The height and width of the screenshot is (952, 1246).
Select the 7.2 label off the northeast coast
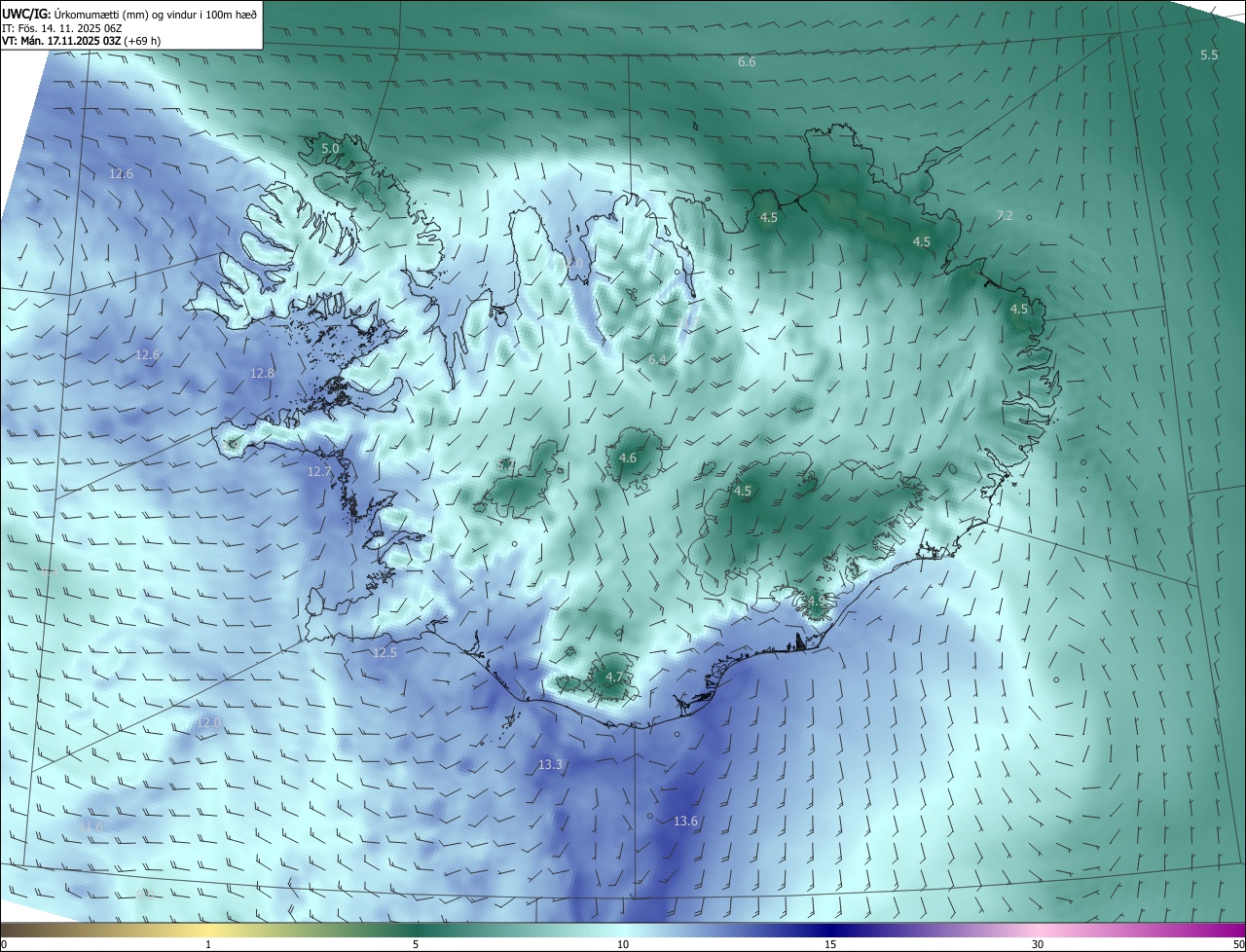tap(1005, 215)
